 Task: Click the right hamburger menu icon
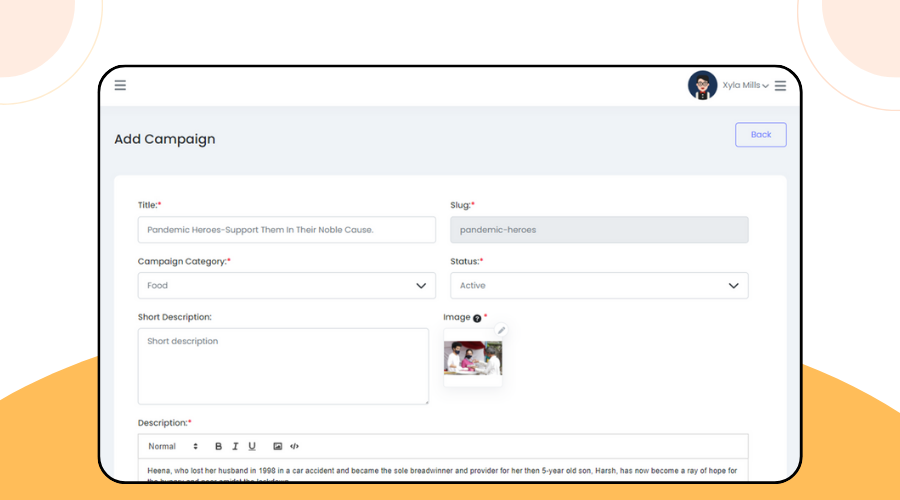780,86
